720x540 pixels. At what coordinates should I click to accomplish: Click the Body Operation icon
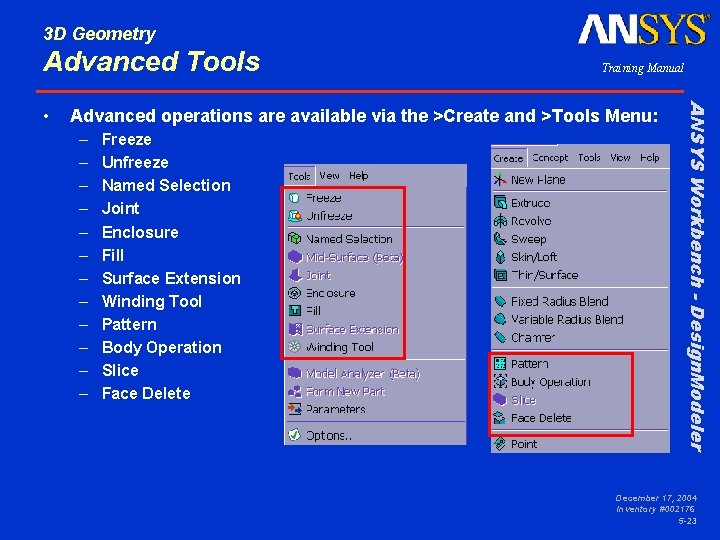coord(500,382)
